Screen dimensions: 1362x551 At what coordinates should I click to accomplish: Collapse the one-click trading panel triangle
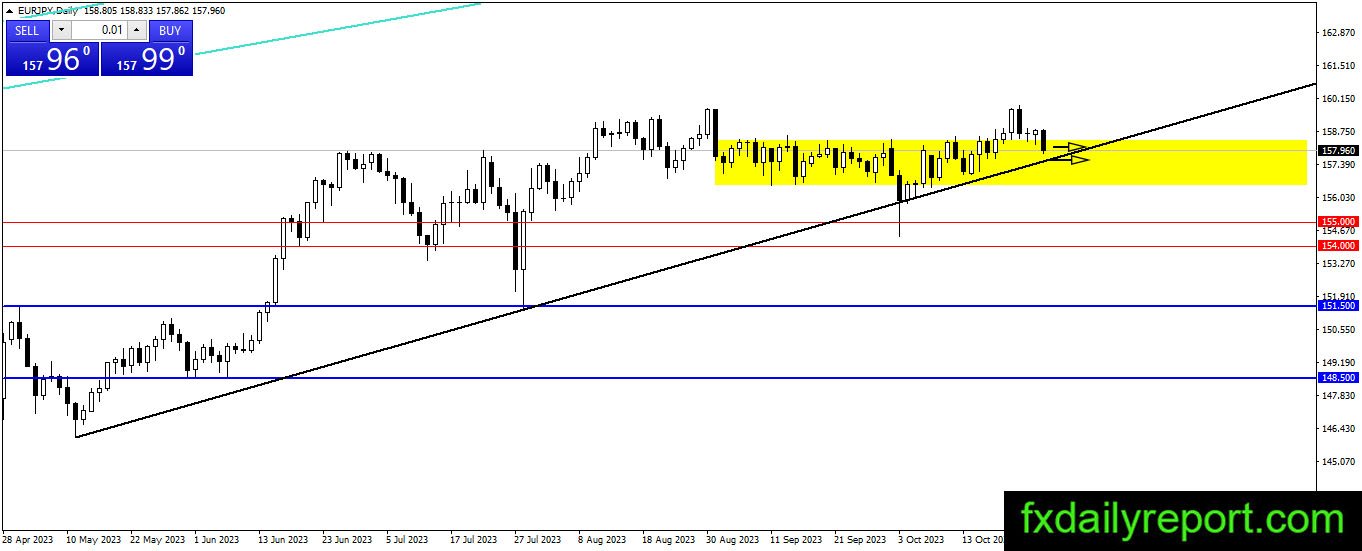[11, 13]
